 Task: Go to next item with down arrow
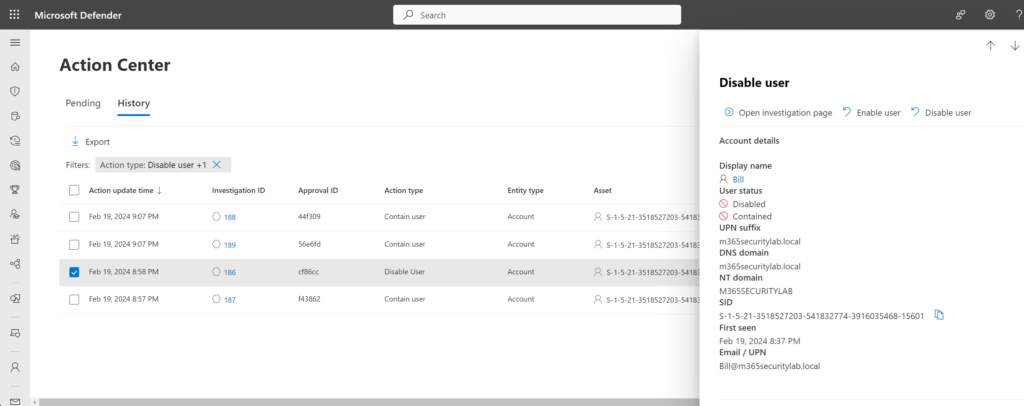coord(1015,46)
